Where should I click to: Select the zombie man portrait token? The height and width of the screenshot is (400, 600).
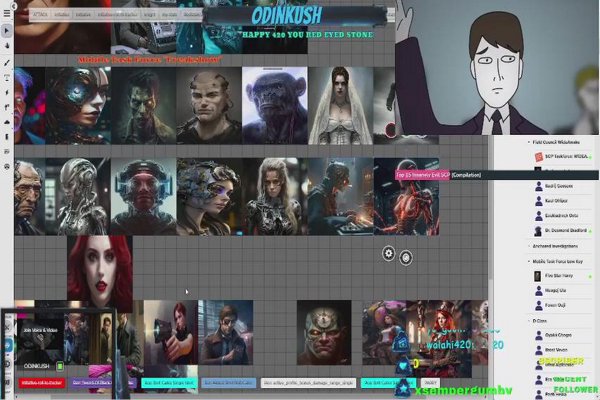143,105
